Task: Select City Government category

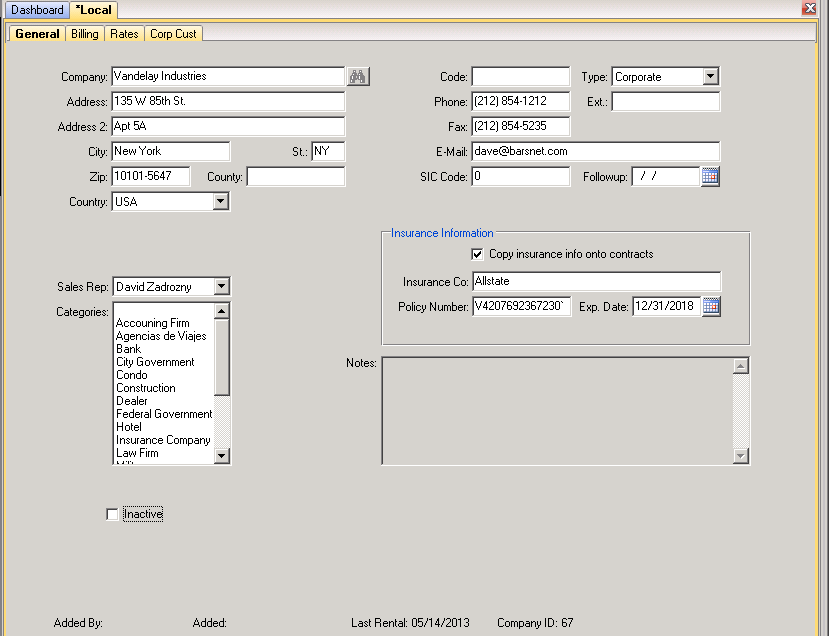Action: click(155, 362)
